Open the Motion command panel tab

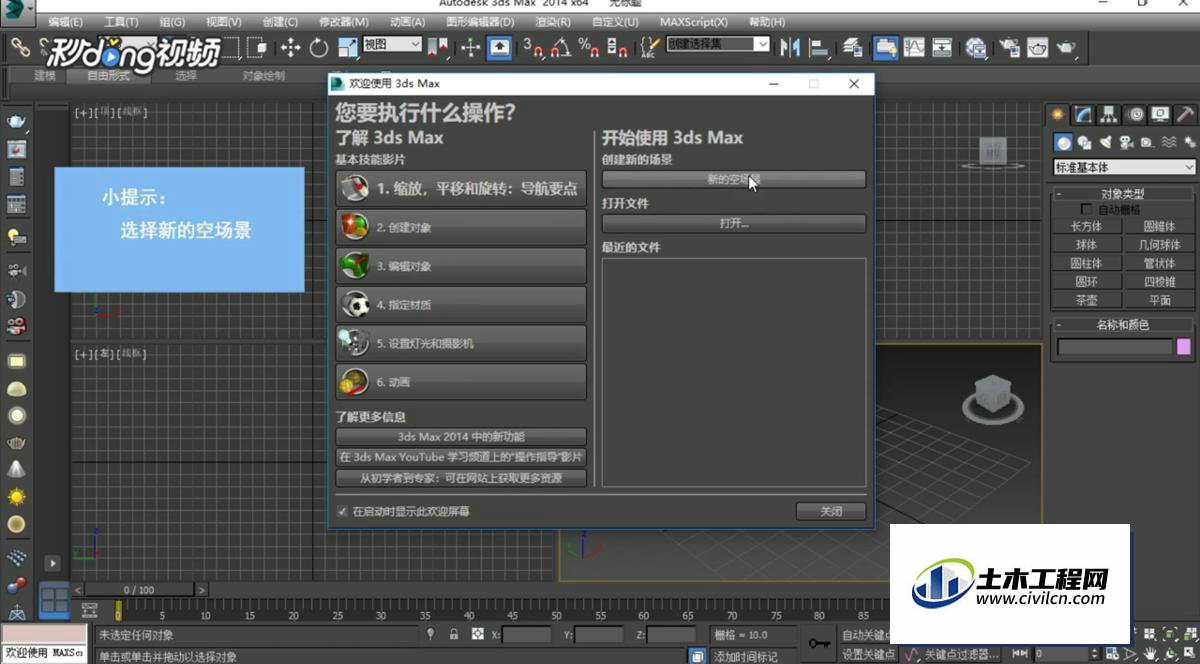coord(1135,114)
